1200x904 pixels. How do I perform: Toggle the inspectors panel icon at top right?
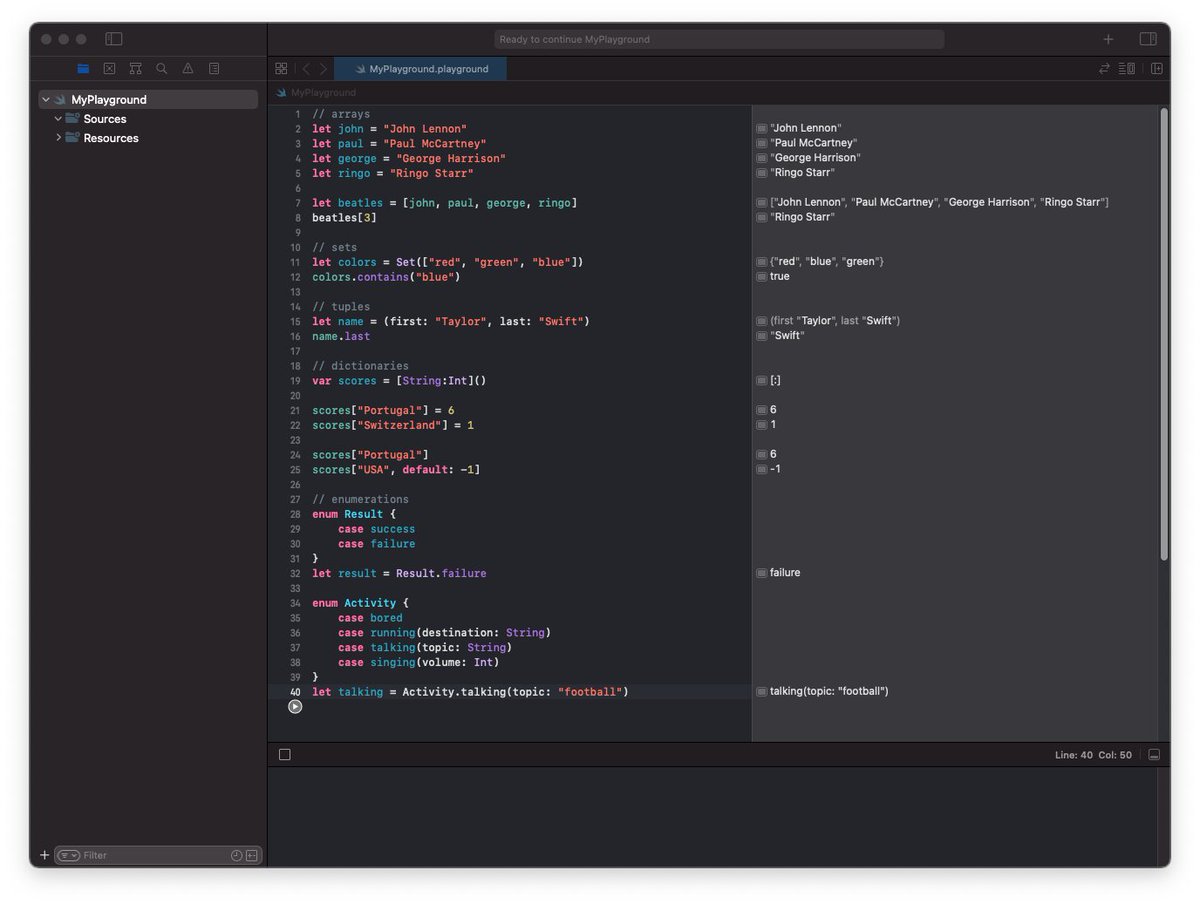coord(1148,38)
